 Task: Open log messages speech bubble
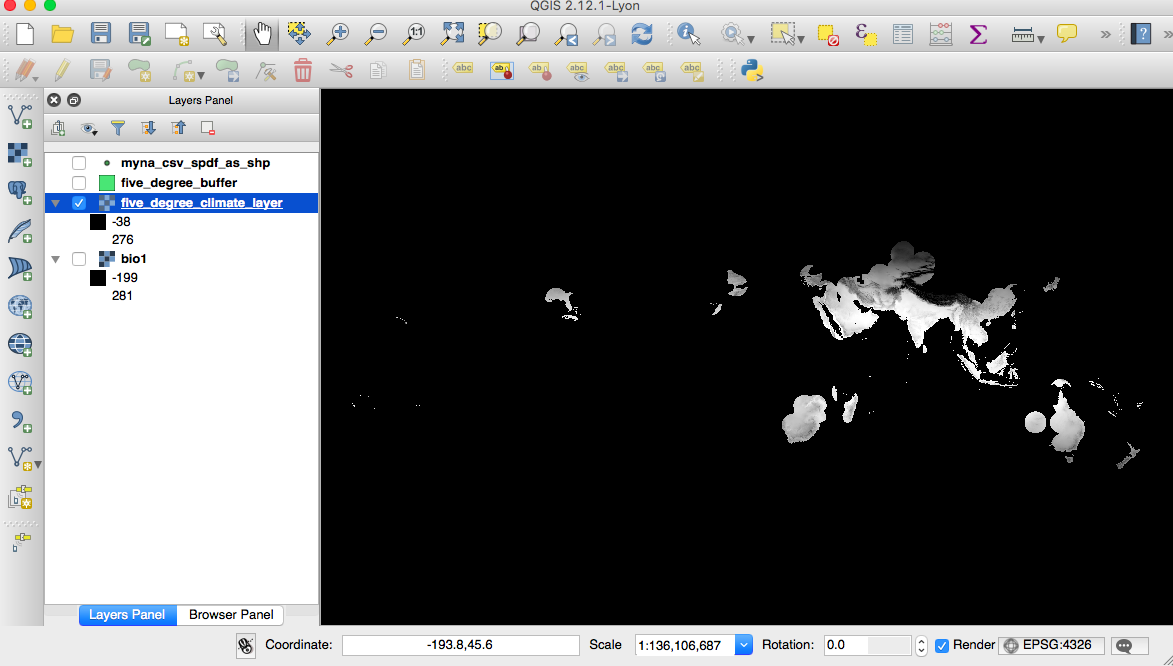click(1130, 646)
